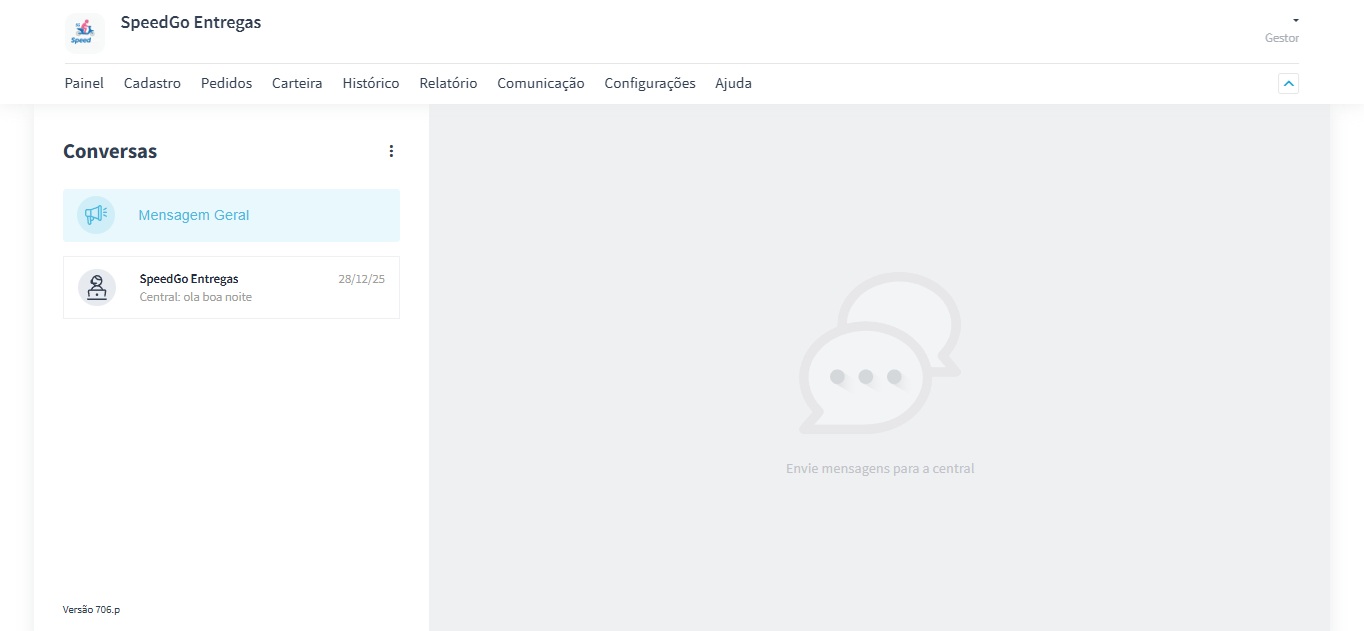The width and height of the screenshot is (1364, 631).
Task: Open the Cadastro menu
Action: point(152,83)
